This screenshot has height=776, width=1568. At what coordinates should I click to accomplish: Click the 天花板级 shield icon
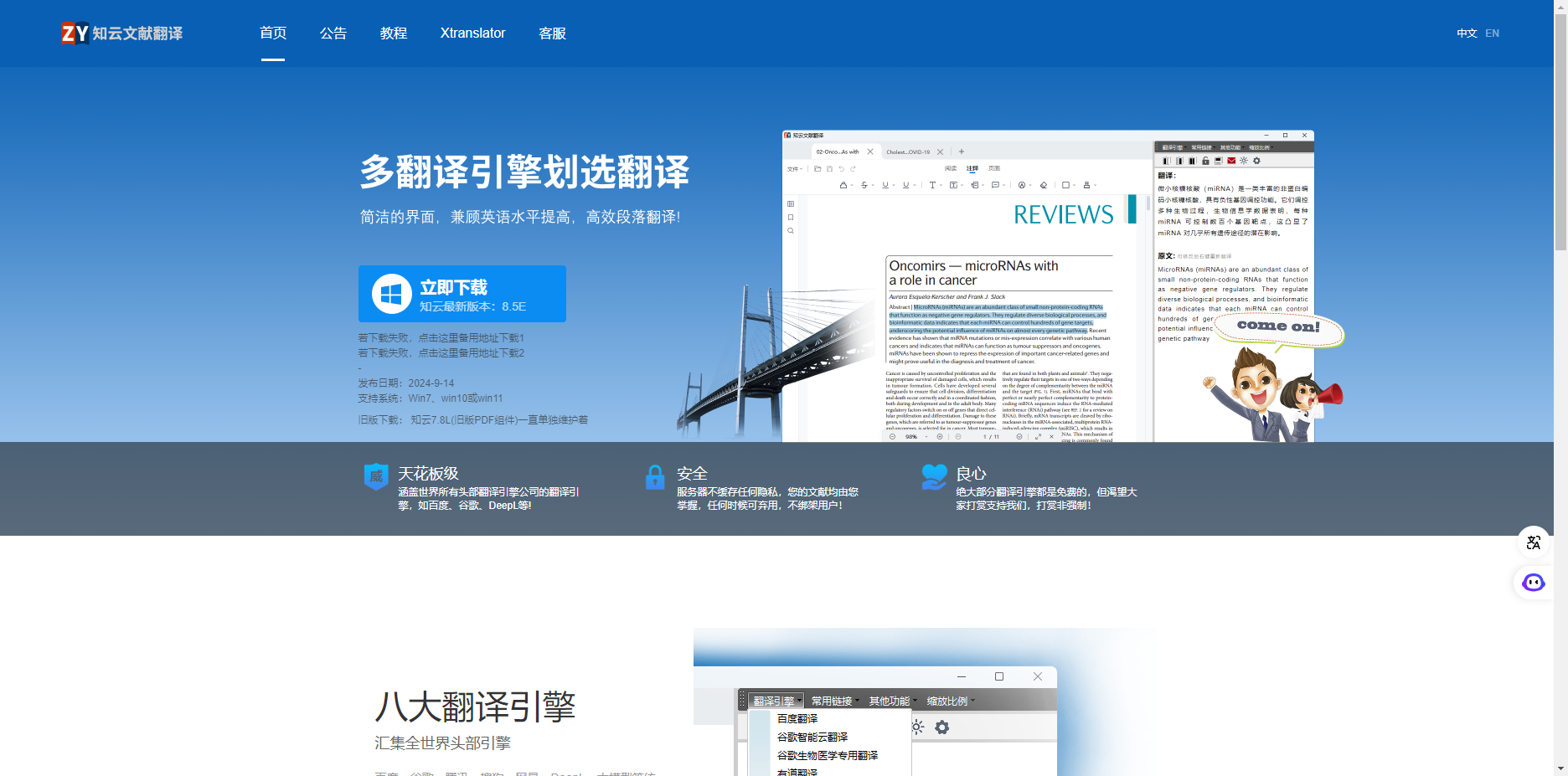[x=376, y=476]
